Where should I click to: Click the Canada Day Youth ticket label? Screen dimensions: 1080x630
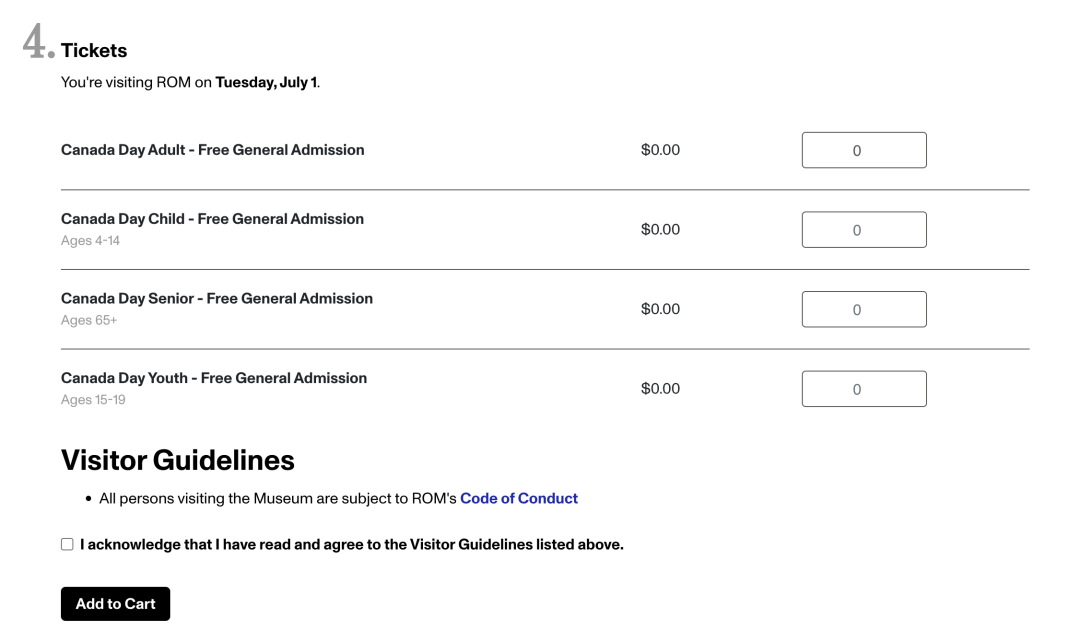tap(214, 378)
